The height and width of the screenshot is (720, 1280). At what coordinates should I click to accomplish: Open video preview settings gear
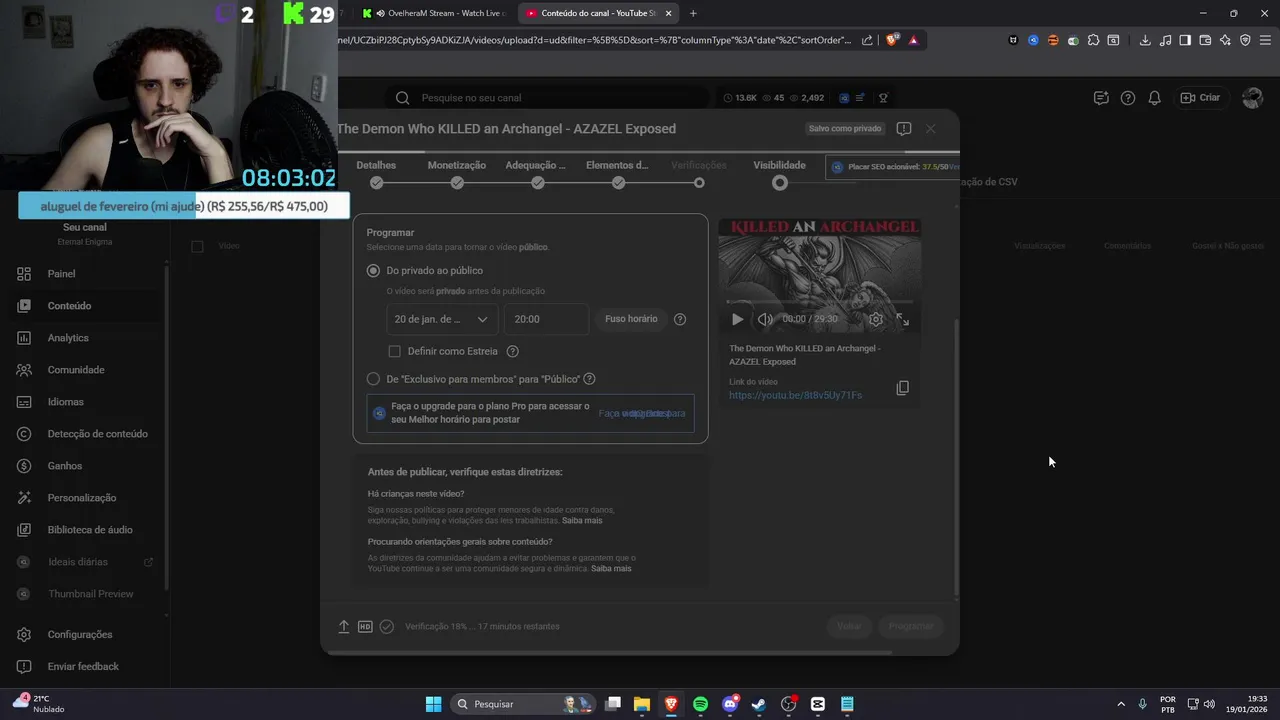point(876,319)
